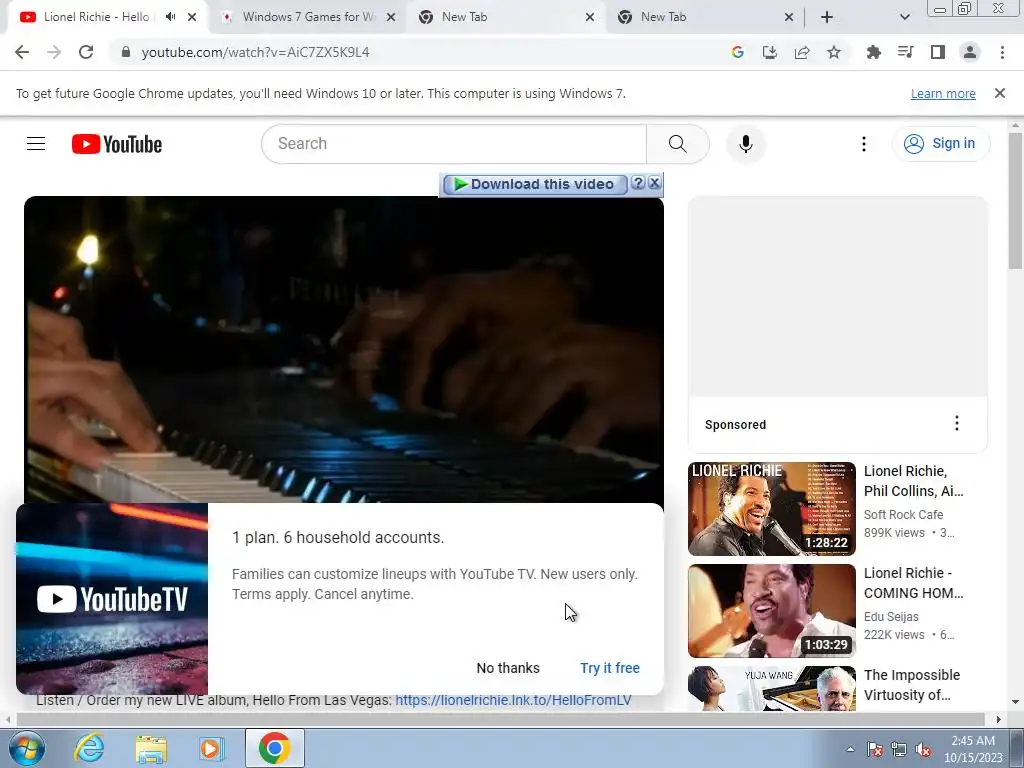Switch to Lionel Richie - Hello tab

pos(96,17)
